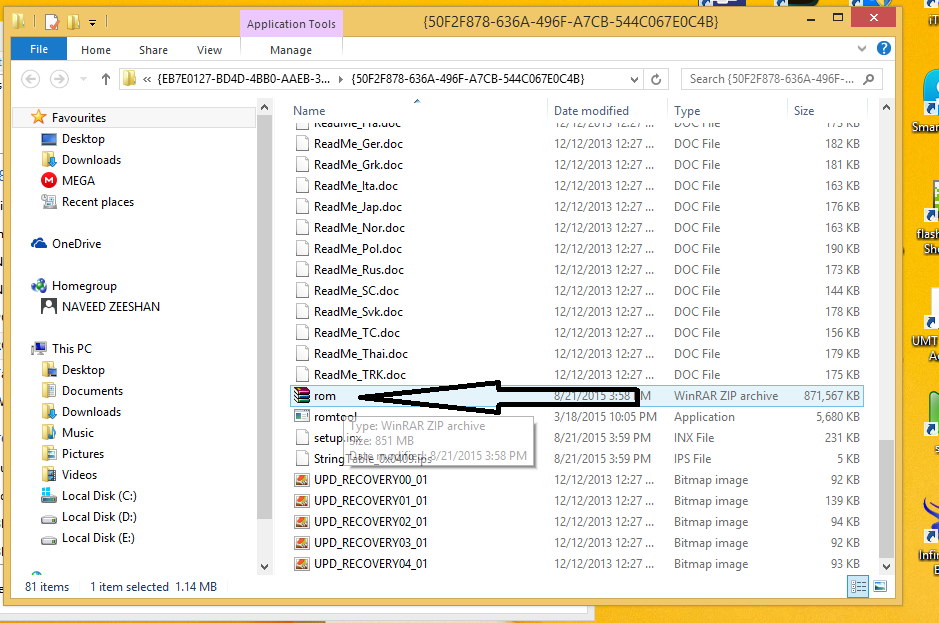Select This PC in the navigation pane
939x623 pixels.
(x=71, y=349)
